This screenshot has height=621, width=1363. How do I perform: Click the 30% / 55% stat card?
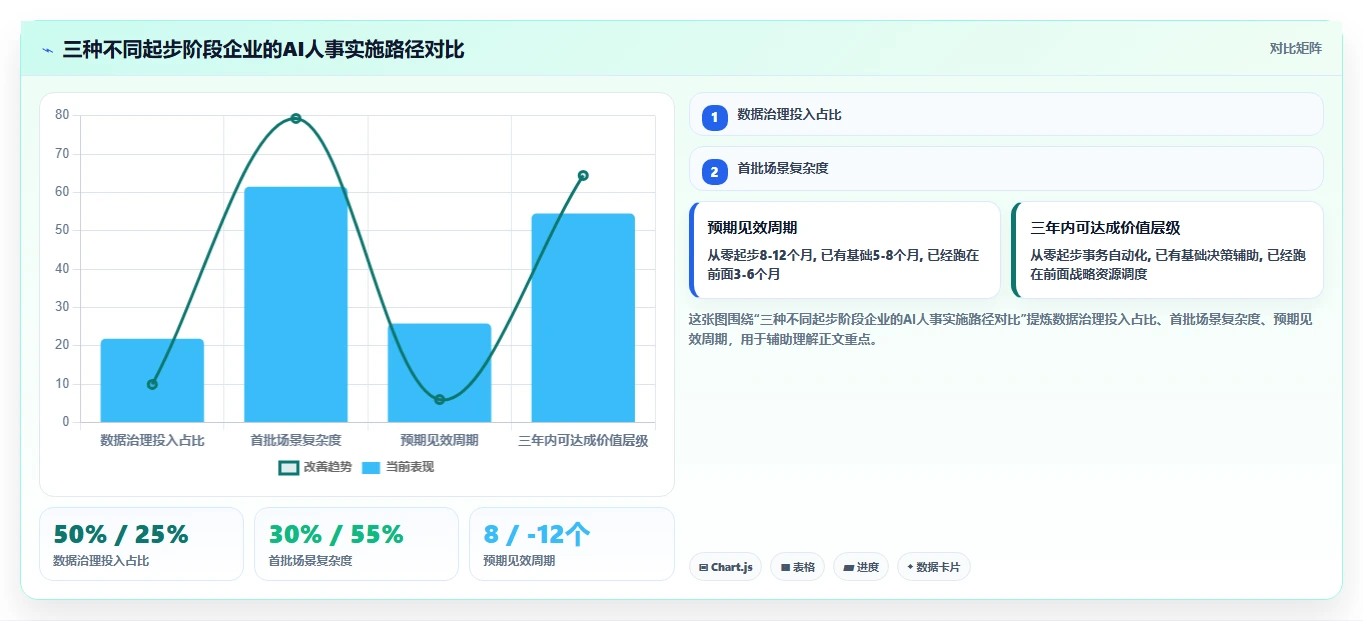pyautogui.click(x=356, y=544)
